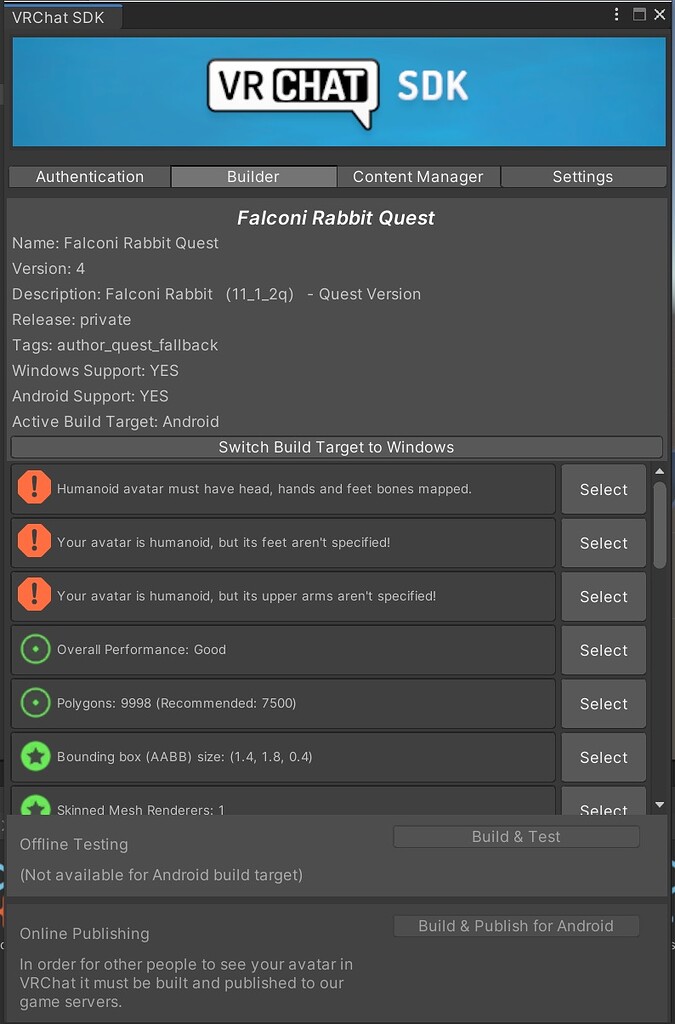Open the Settings tab
Screen dimensions: 675x1024
pyautogui.click(x=583, y=176)
